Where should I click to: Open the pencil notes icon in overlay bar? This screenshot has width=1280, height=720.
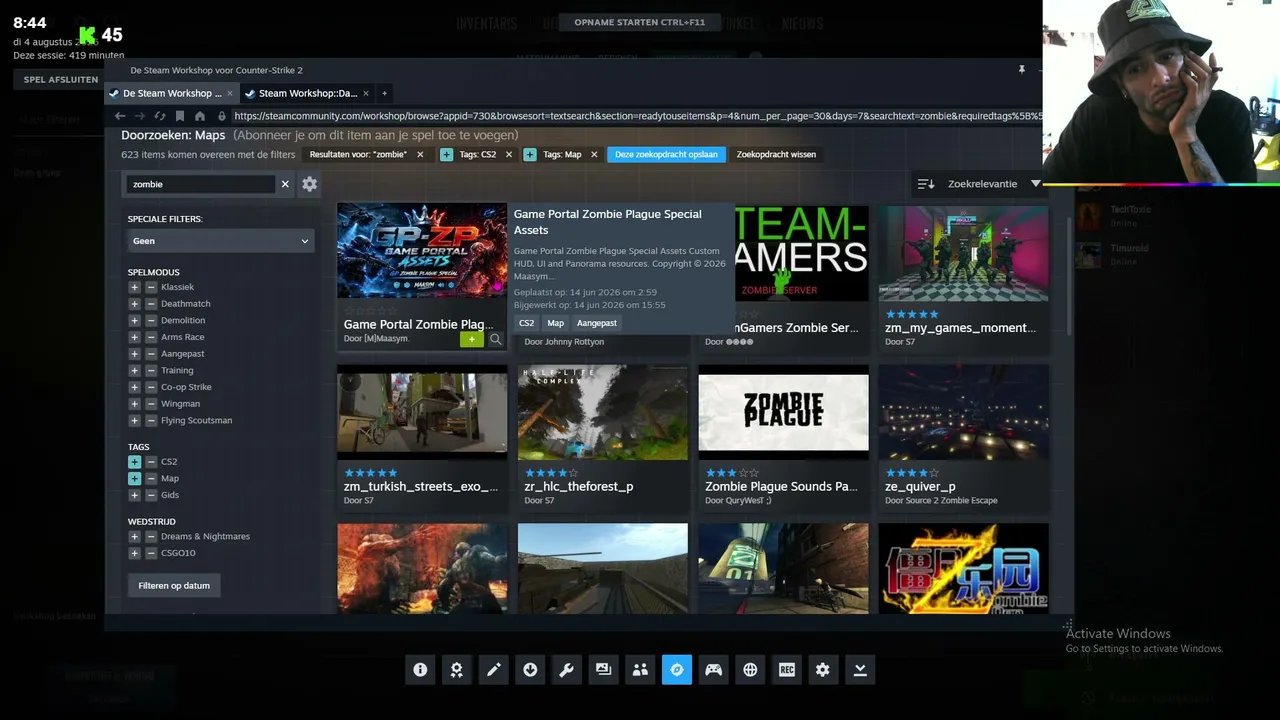click(x=493, y=670)
